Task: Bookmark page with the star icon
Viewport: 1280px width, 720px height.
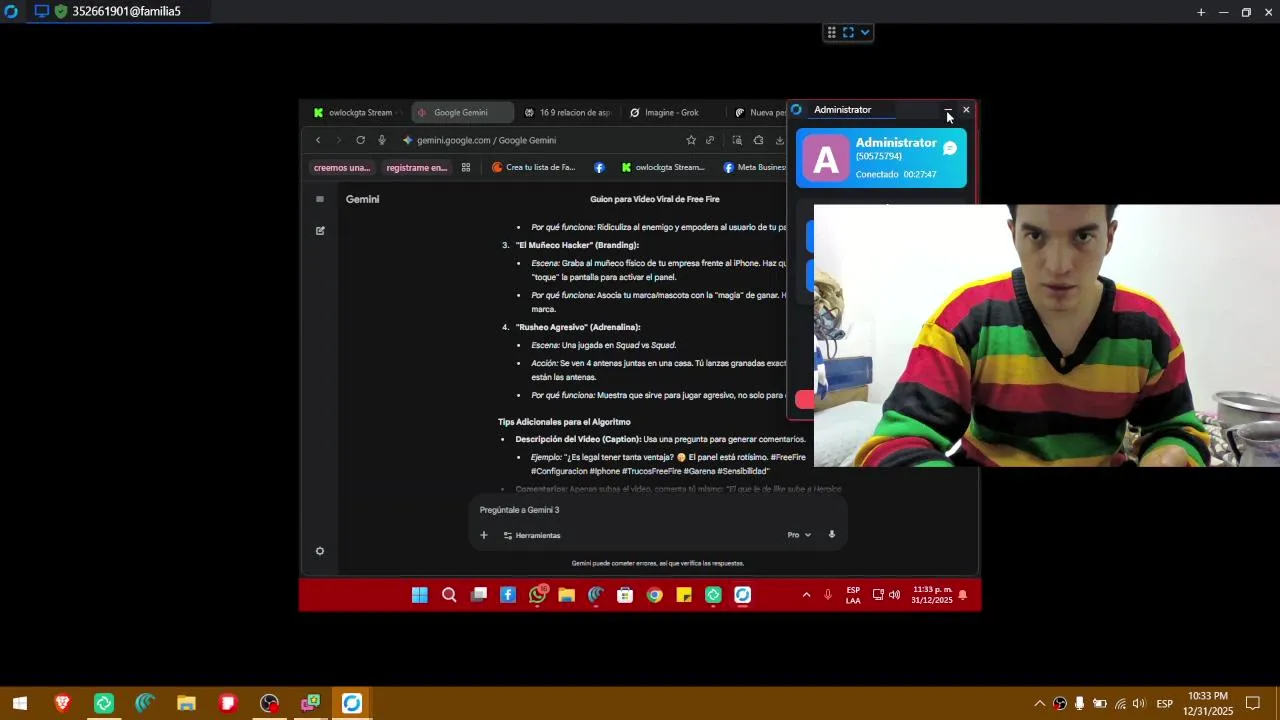Action: point(691,140)
